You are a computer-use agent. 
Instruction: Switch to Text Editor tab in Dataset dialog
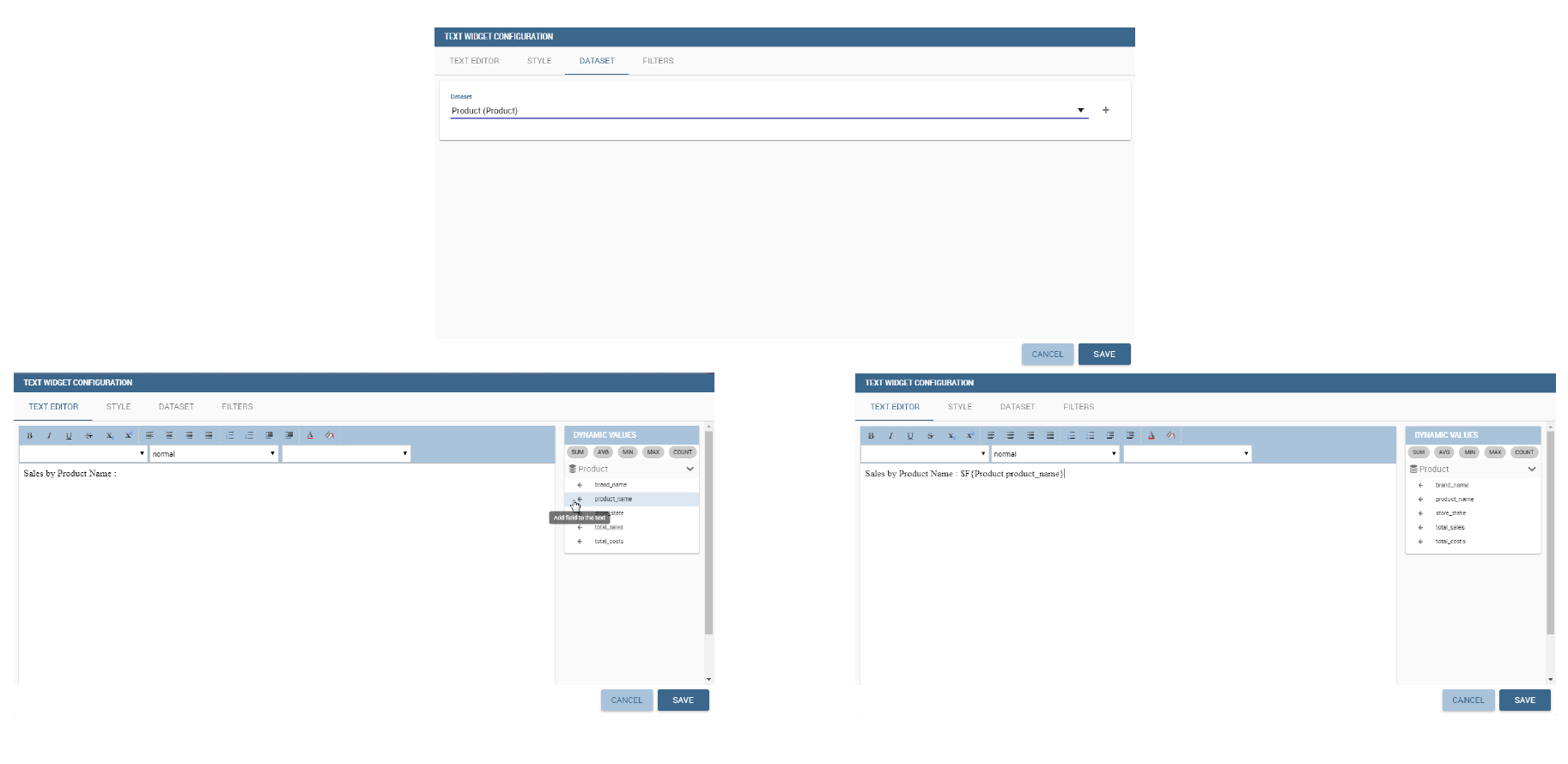click(474, 61)
